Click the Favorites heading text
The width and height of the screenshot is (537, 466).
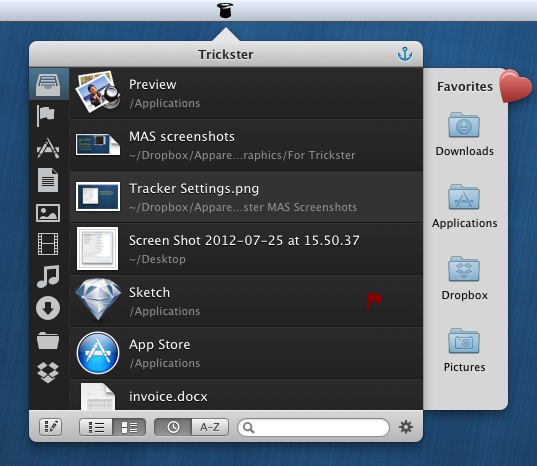point(465,87)
